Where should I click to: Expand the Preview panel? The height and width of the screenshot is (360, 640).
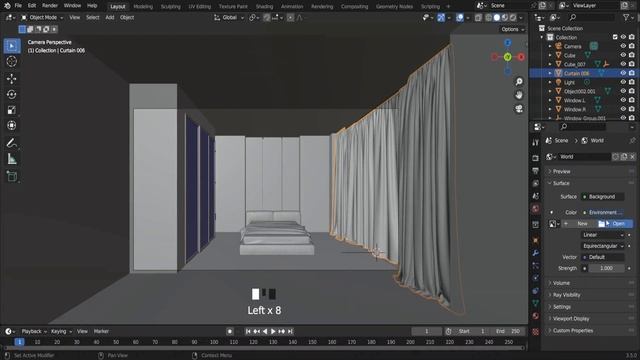[561, 171]
